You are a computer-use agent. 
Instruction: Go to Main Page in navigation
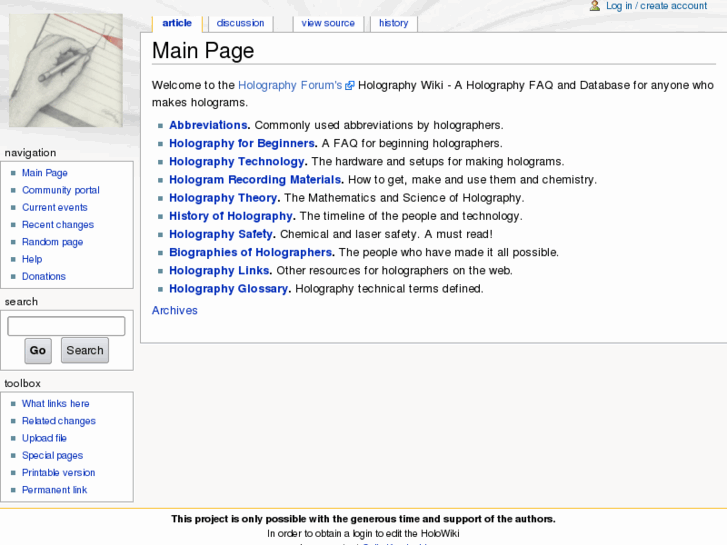[45, 173]
